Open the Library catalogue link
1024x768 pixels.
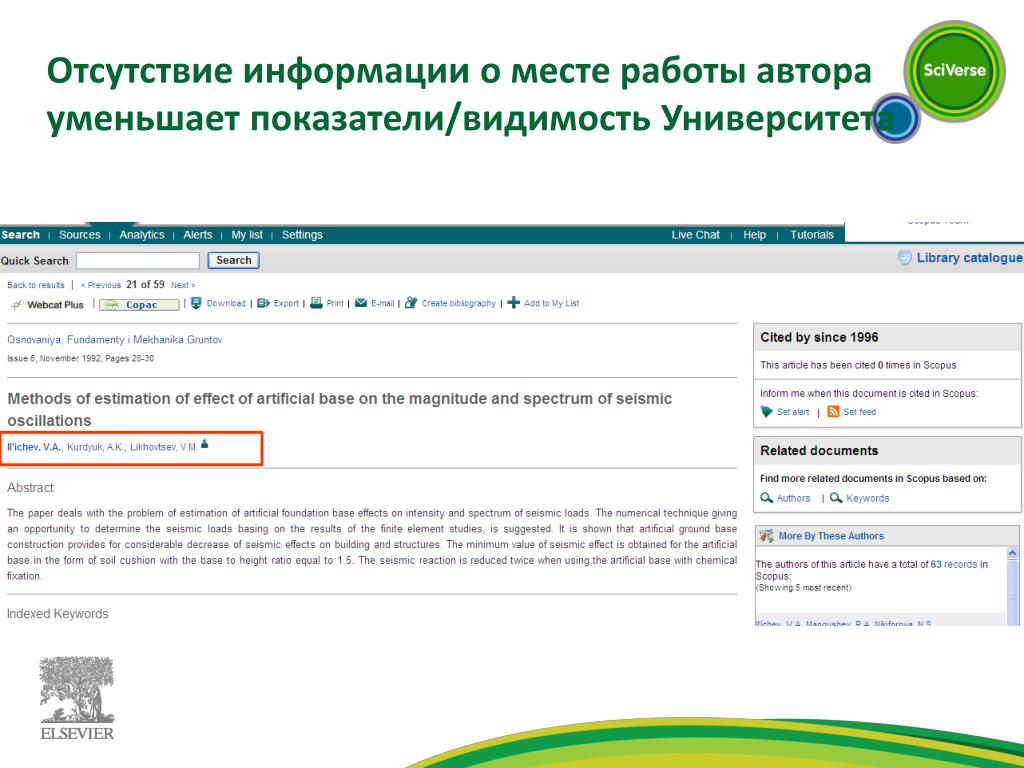969,258
